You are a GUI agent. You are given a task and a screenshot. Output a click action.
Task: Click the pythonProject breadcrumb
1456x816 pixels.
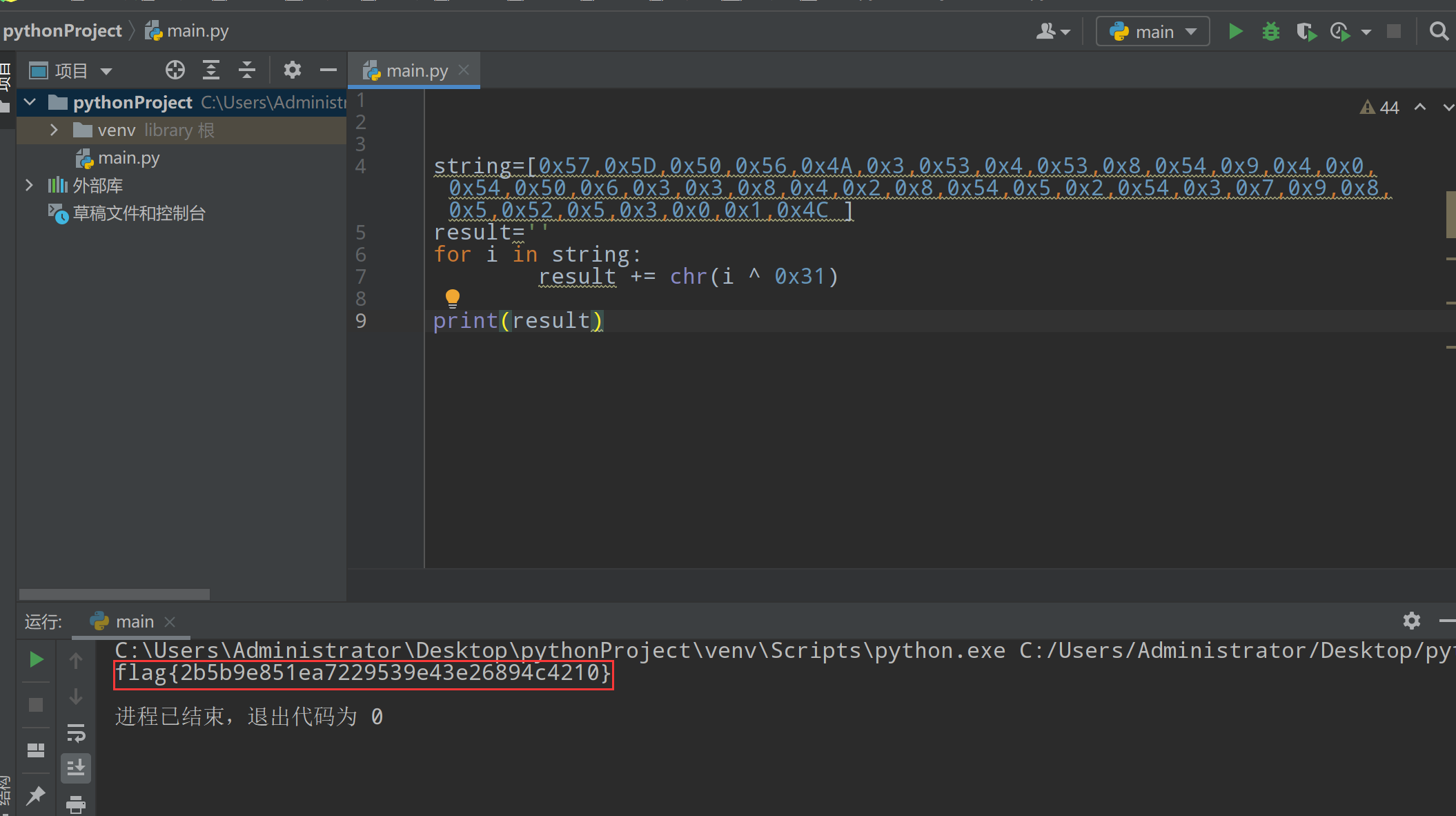[62, 31]
